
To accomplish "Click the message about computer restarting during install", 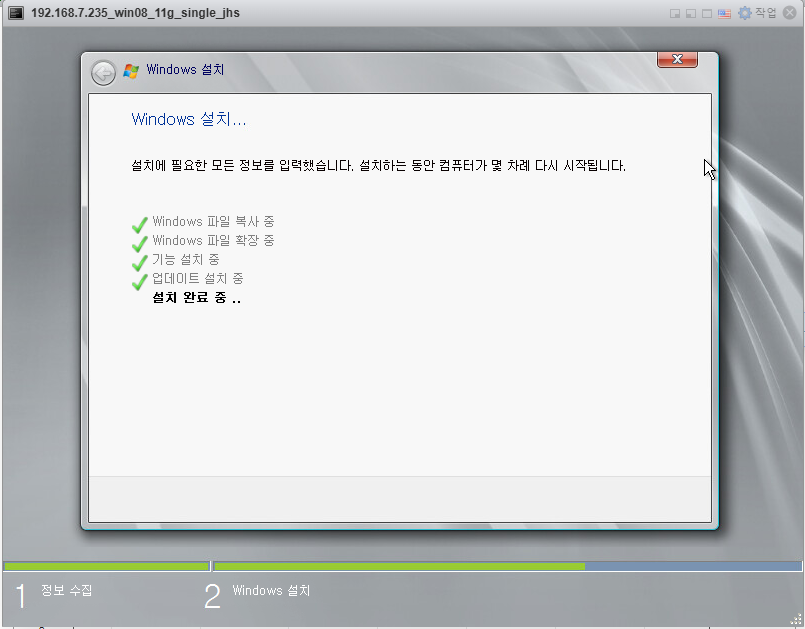I will (378, 165).
